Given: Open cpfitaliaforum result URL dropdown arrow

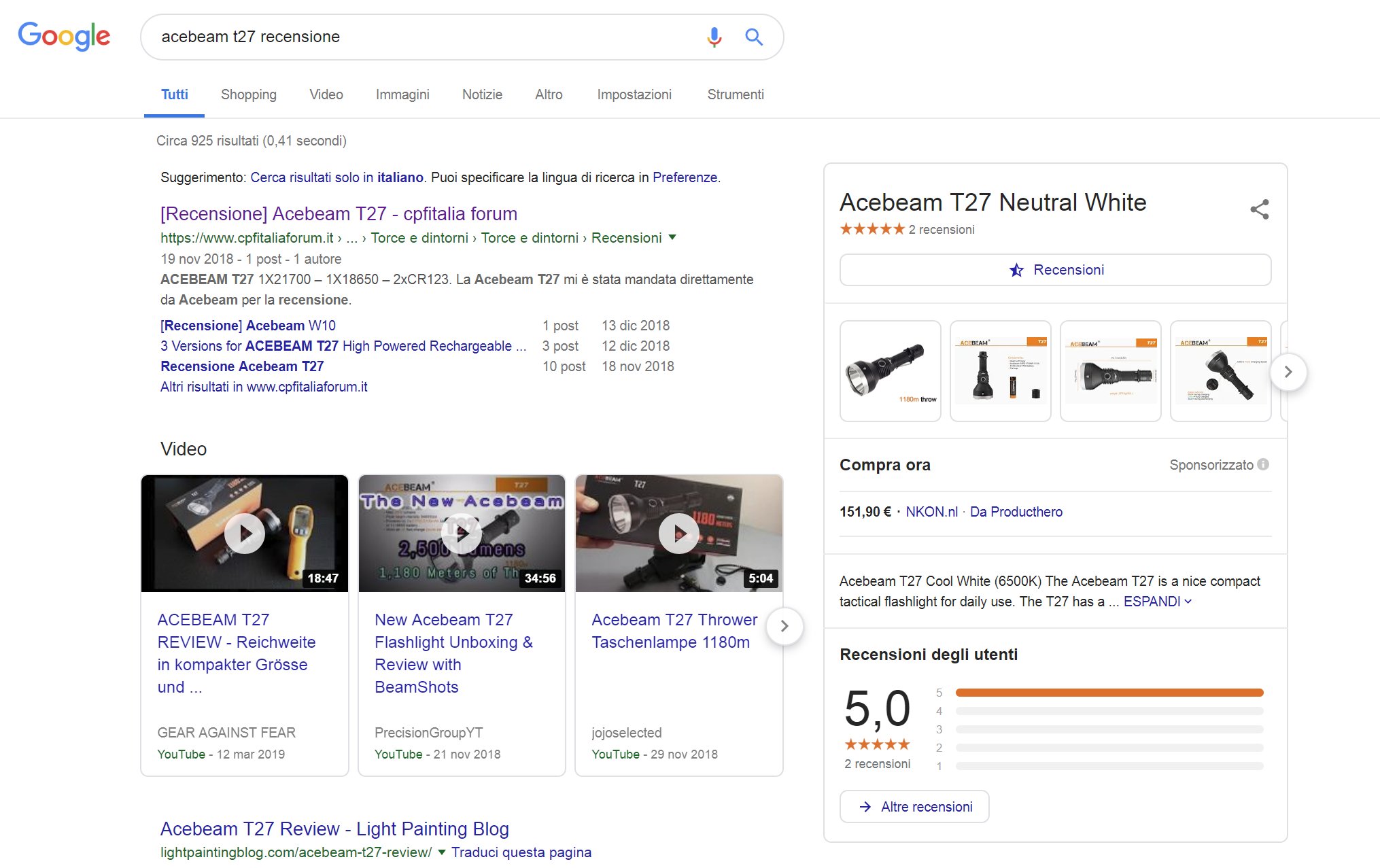Looking at the screenshot, I should point(672,237).
